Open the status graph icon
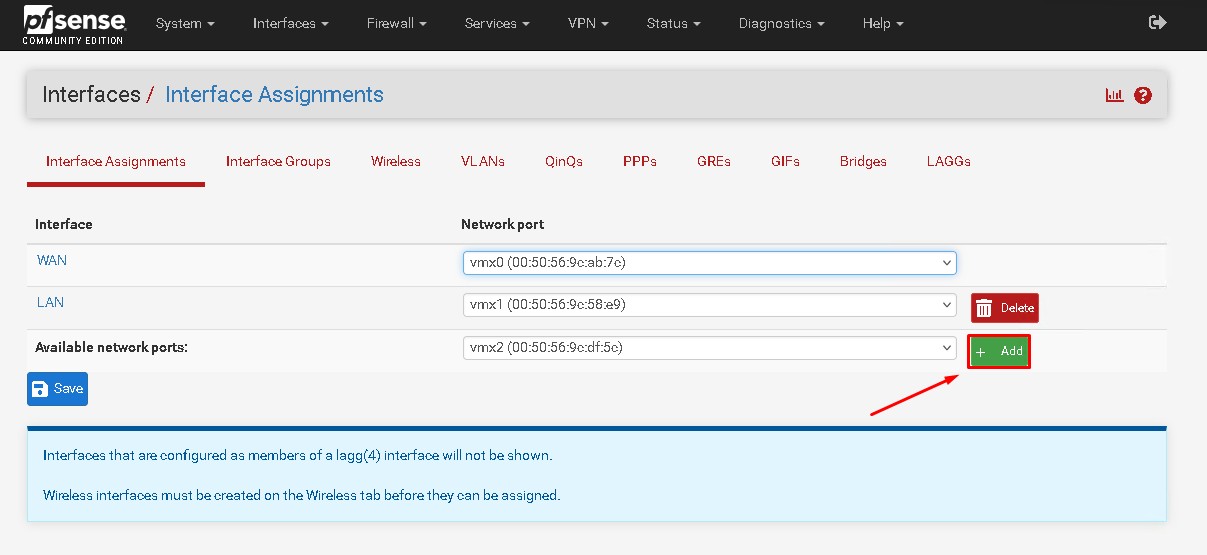 [1114, 95]
